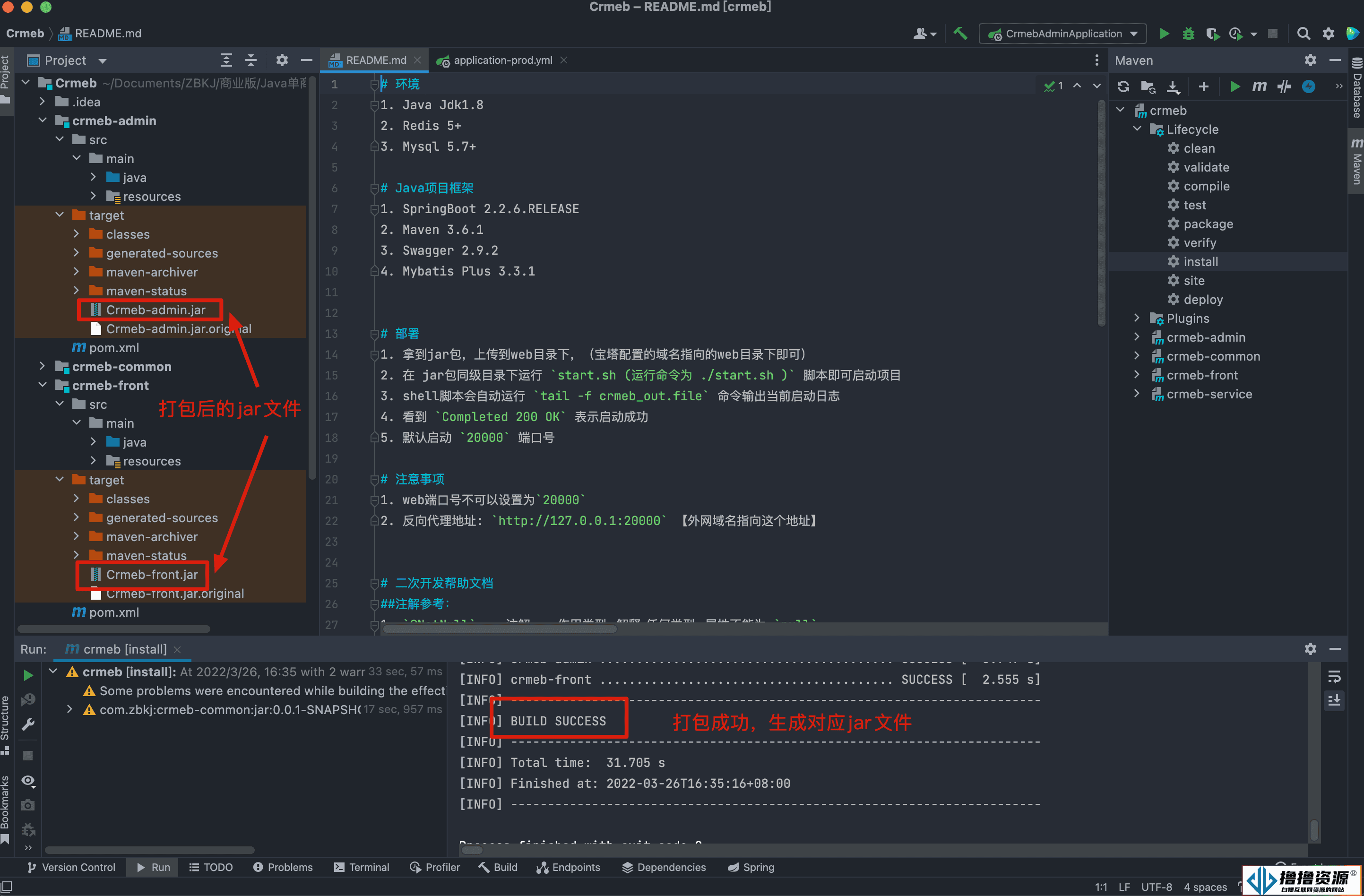Toggle soft-wrap in the Run console
Viewport: 1364px width, 896px height.
tap(1334, 677)
